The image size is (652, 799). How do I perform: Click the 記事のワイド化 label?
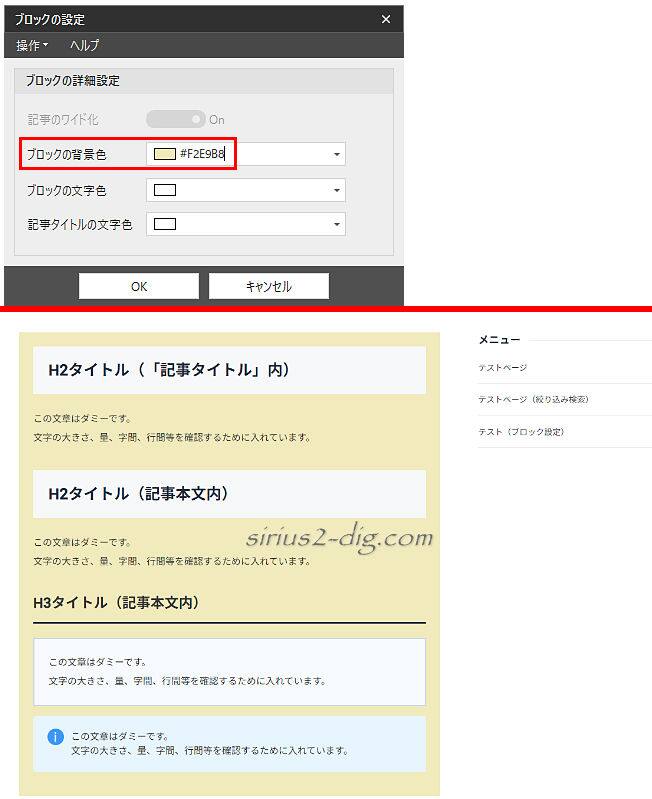[63, 120]
